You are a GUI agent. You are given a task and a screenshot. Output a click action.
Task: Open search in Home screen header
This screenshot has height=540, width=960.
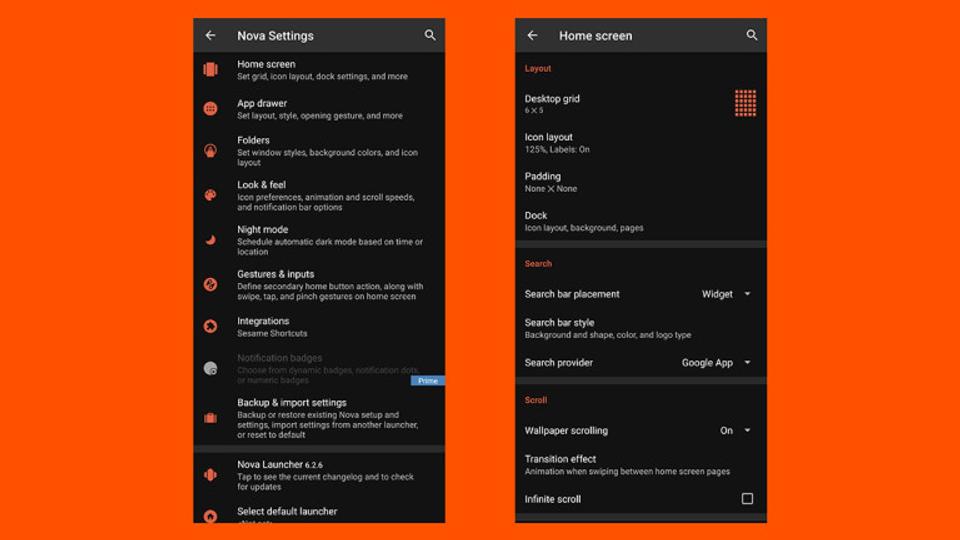click(752, 36)
